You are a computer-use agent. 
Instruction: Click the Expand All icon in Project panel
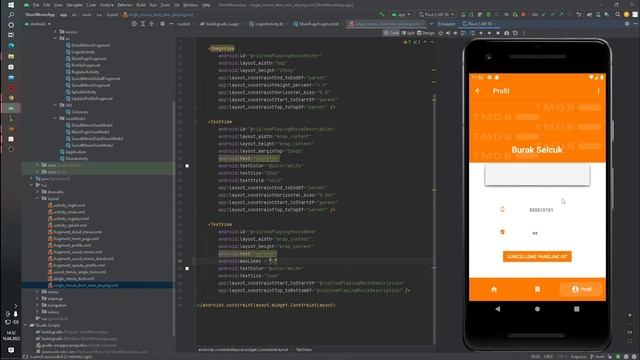tap(143, 24)
